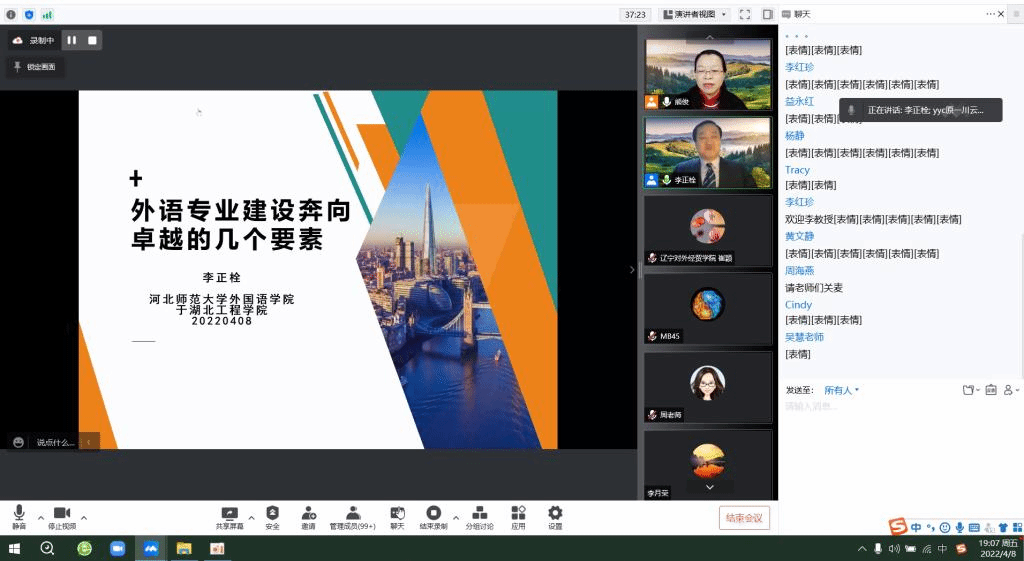Screen dimensions: 1024x561
Task: Mute microphone with 静音 button
Action: (19, 517)
